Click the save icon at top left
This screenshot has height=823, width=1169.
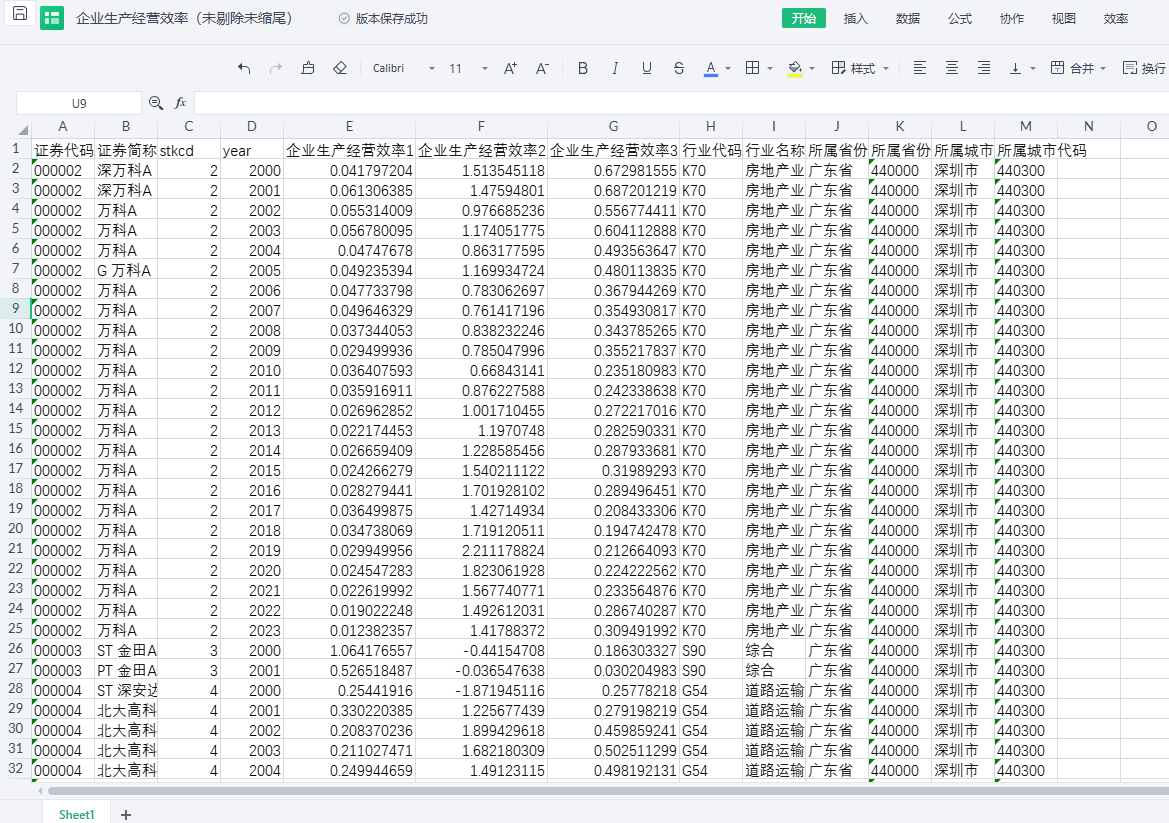(19, 13)
